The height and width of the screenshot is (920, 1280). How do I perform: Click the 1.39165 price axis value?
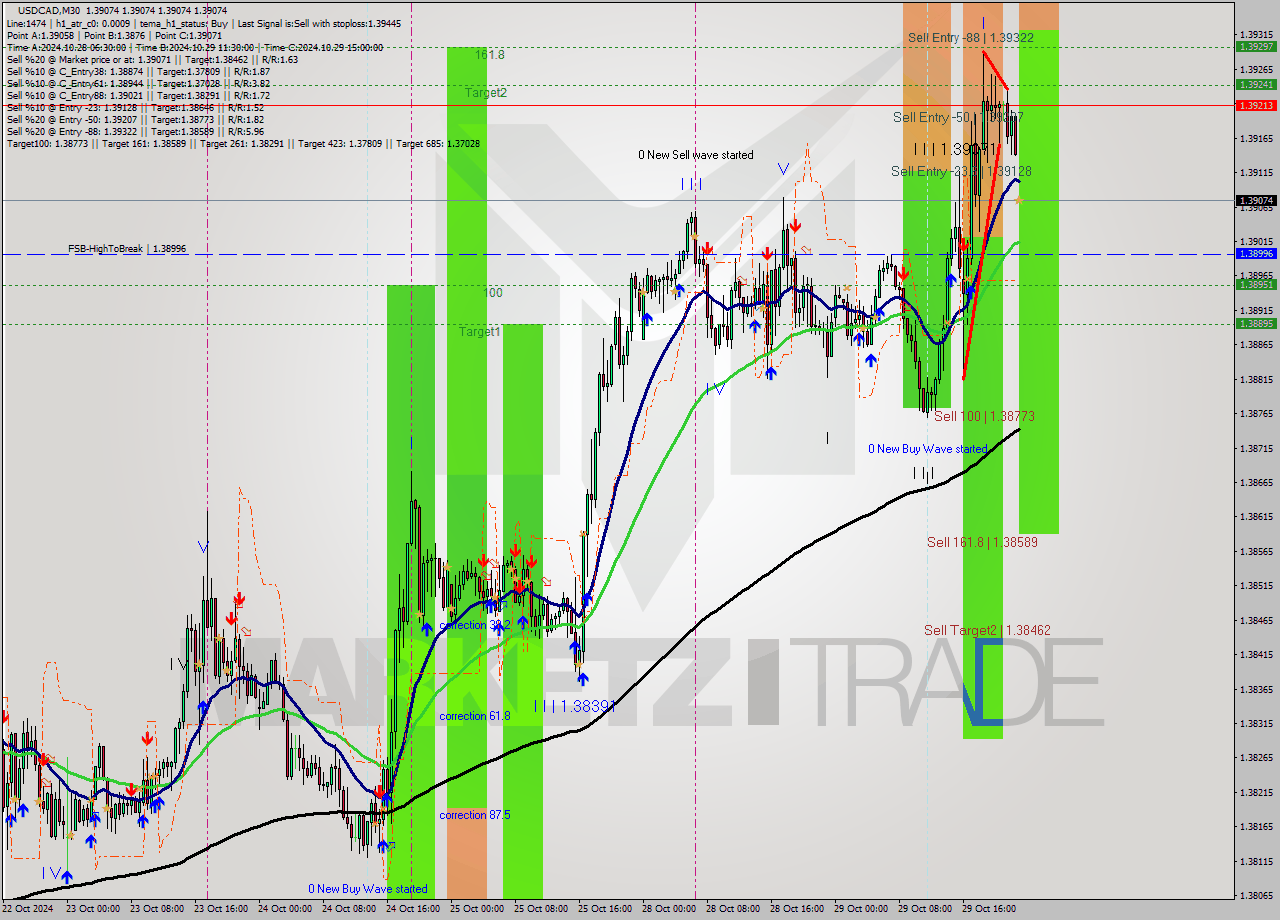coord(1256,138)
